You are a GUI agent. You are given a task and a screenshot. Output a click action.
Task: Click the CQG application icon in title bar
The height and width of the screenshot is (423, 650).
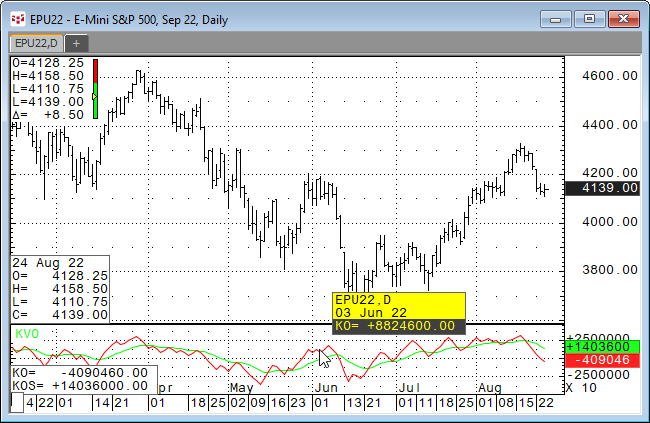pos(17,18)
